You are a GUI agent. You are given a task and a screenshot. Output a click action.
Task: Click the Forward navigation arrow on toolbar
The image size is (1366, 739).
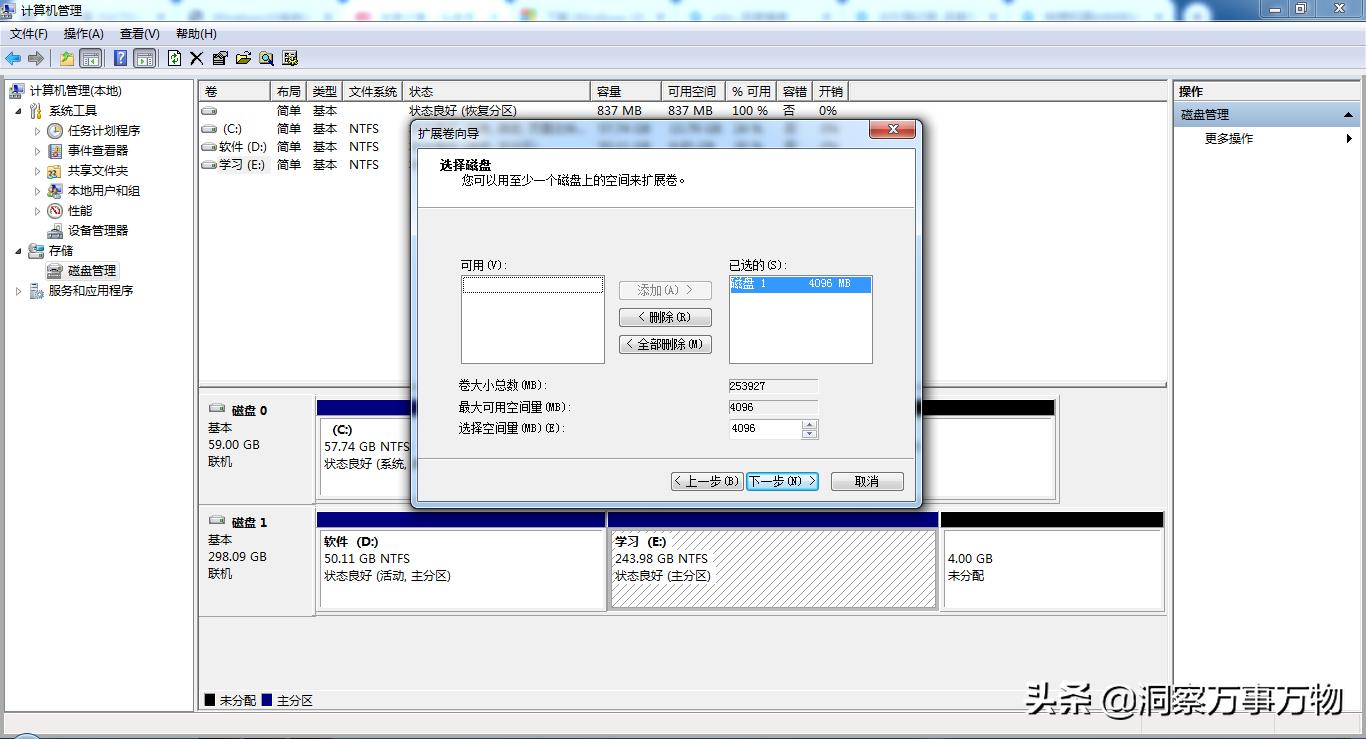tap(36, 57)
